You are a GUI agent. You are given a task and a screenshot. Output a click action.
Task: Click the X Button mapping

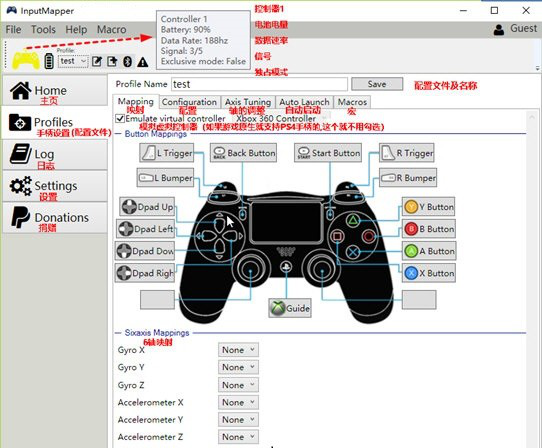pos(429,273)
